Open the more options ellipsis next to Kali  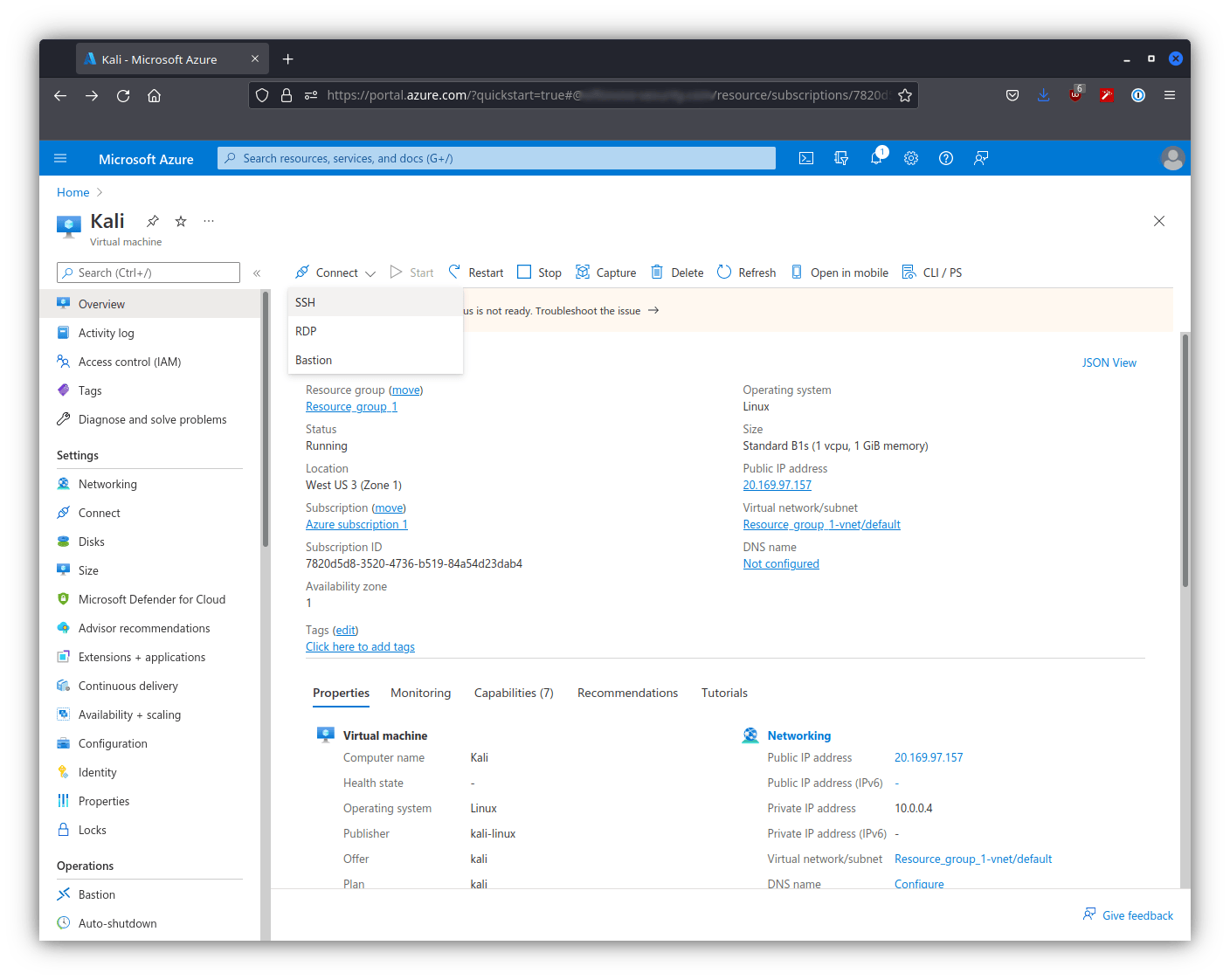click(x=209, y=221)
